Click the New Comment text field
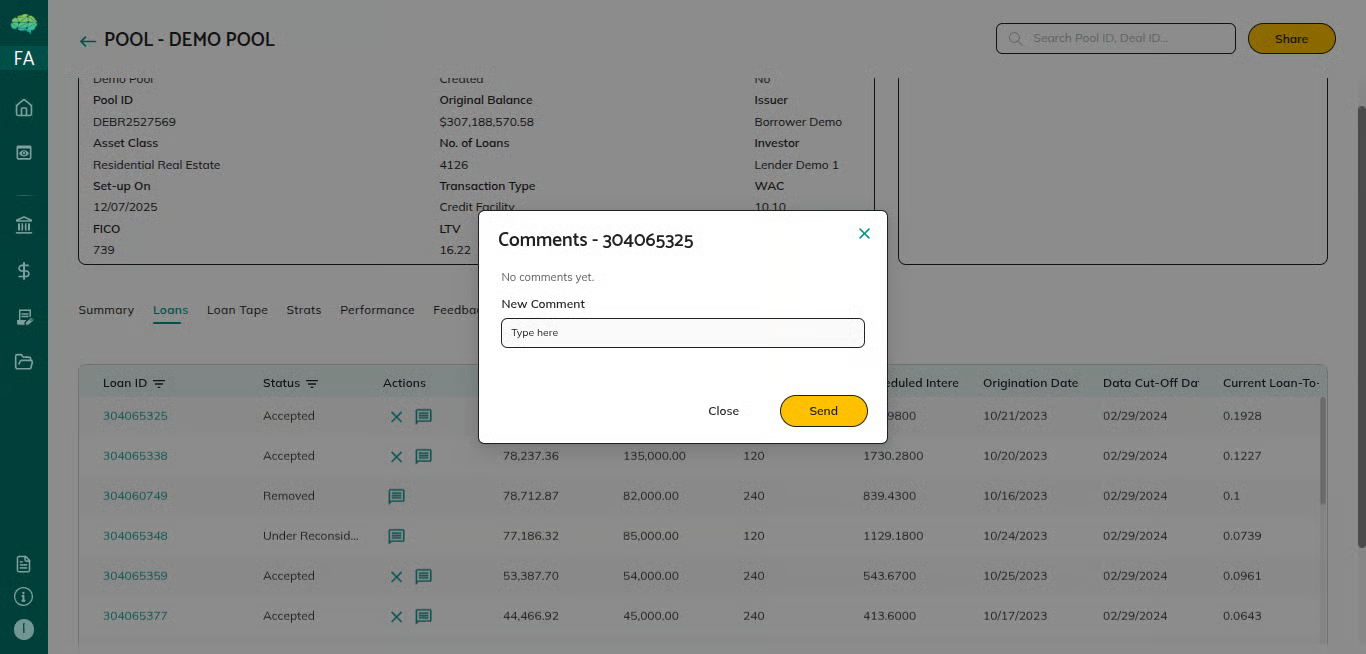1366x654 pixels. tap(682, 333)
